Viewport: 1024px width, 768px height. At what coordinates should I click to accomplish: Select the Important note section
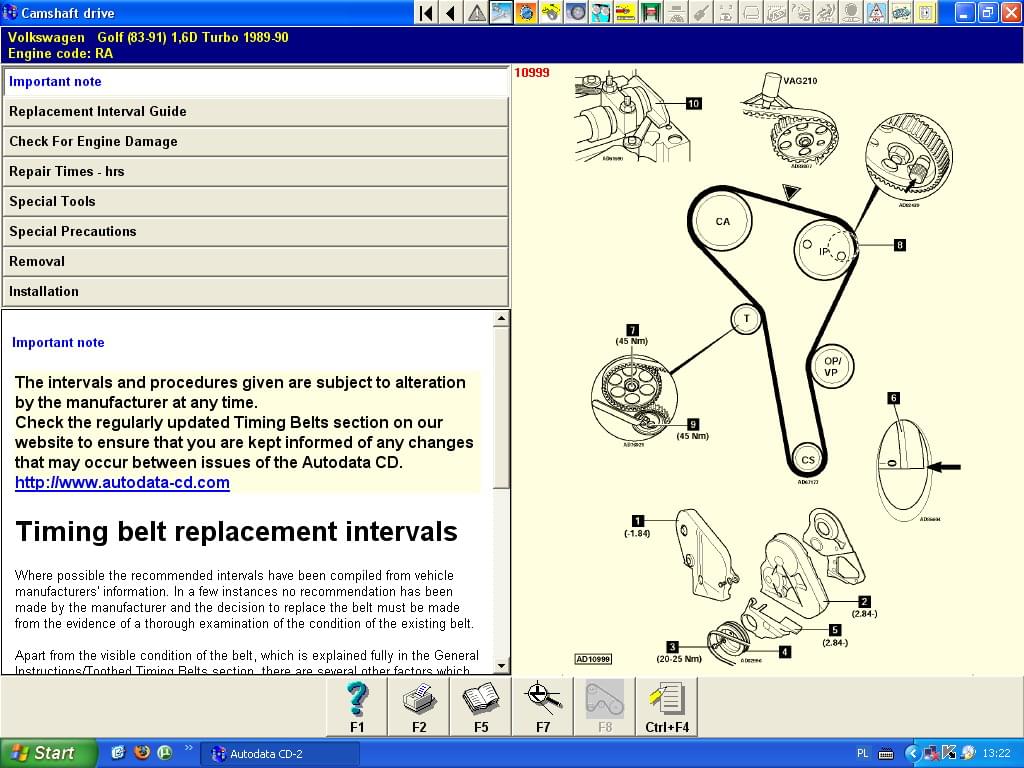point(255,82)
